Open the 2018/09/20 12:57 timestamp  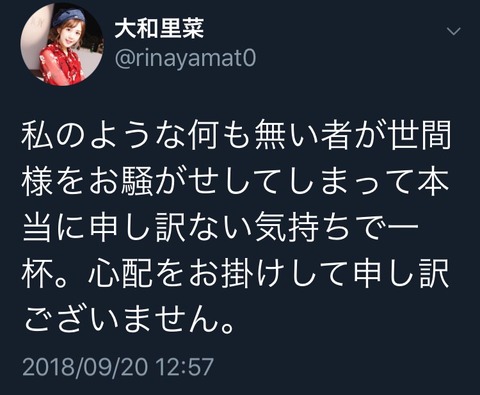click(118, 367)
